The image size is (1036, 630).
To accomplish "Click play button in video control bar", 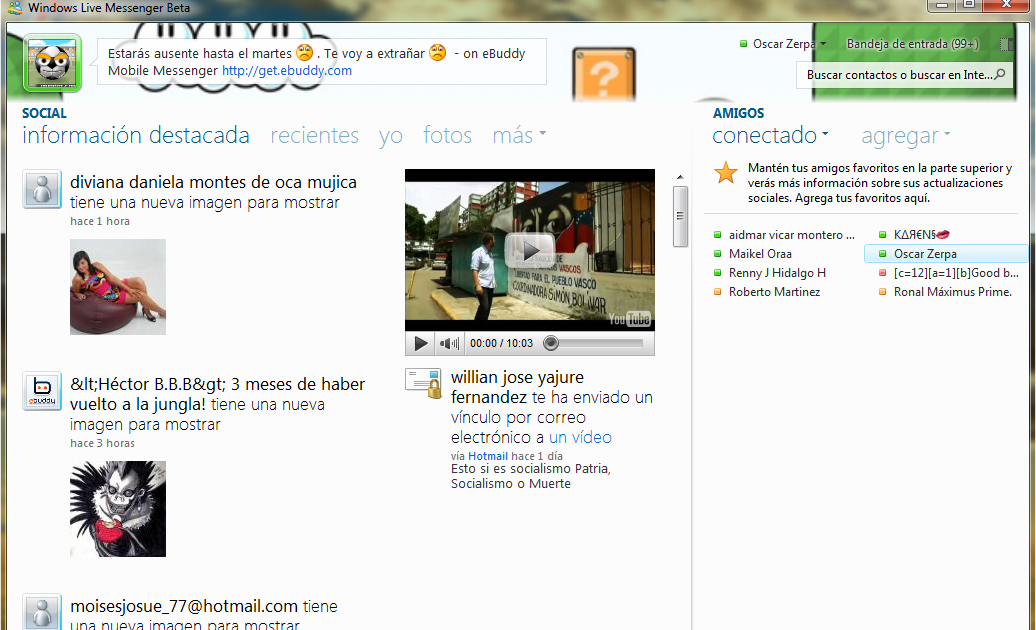I will click(x=420, y=343).
